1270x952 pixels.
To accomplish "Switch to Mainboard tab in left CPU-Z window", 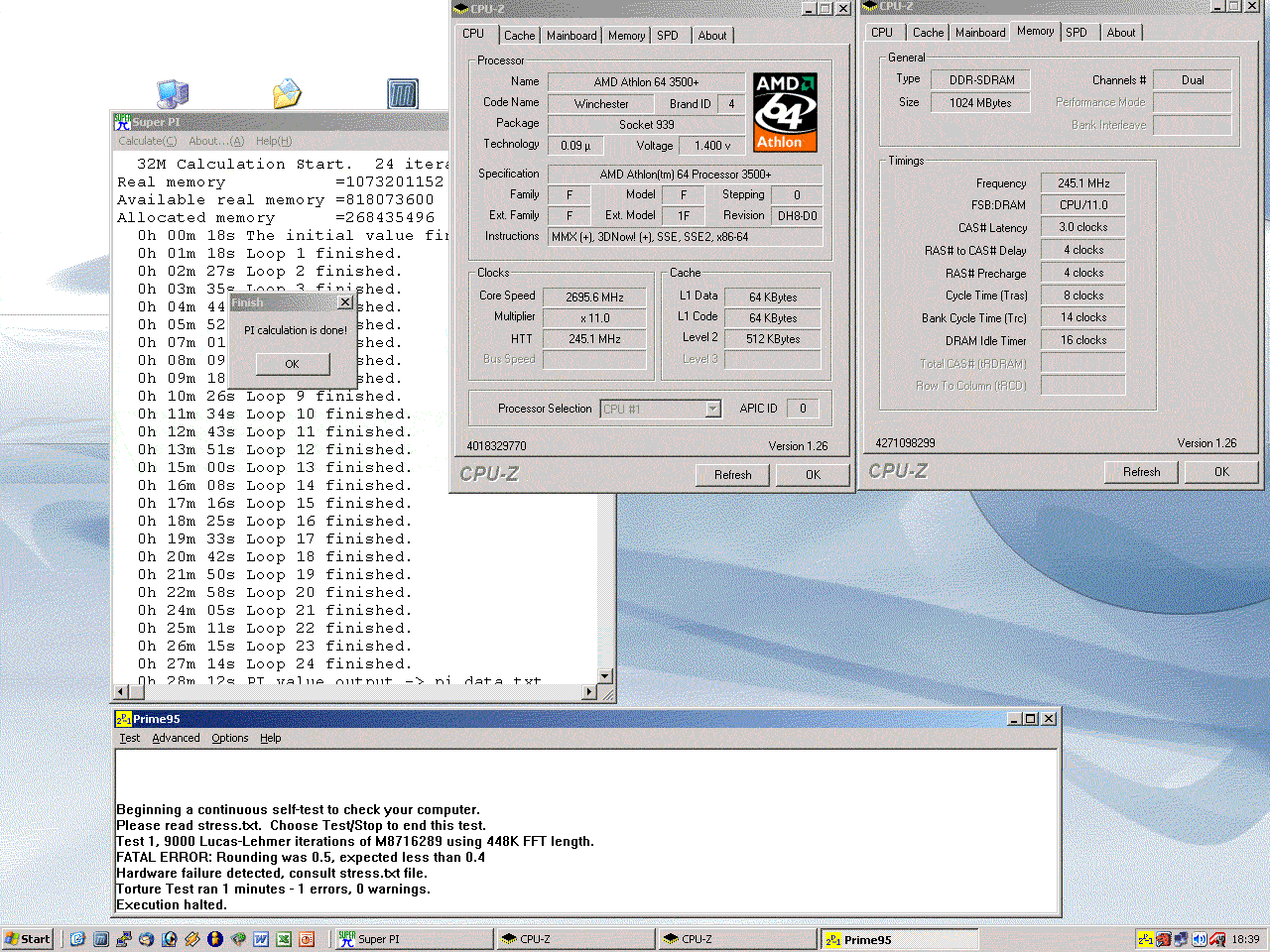I will [x=571, y=36].
